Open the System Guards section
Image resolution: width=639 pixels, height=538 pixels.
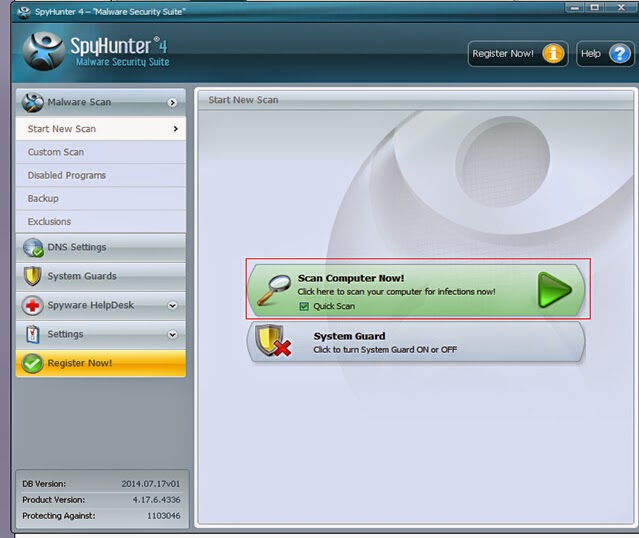coord(101,276)
